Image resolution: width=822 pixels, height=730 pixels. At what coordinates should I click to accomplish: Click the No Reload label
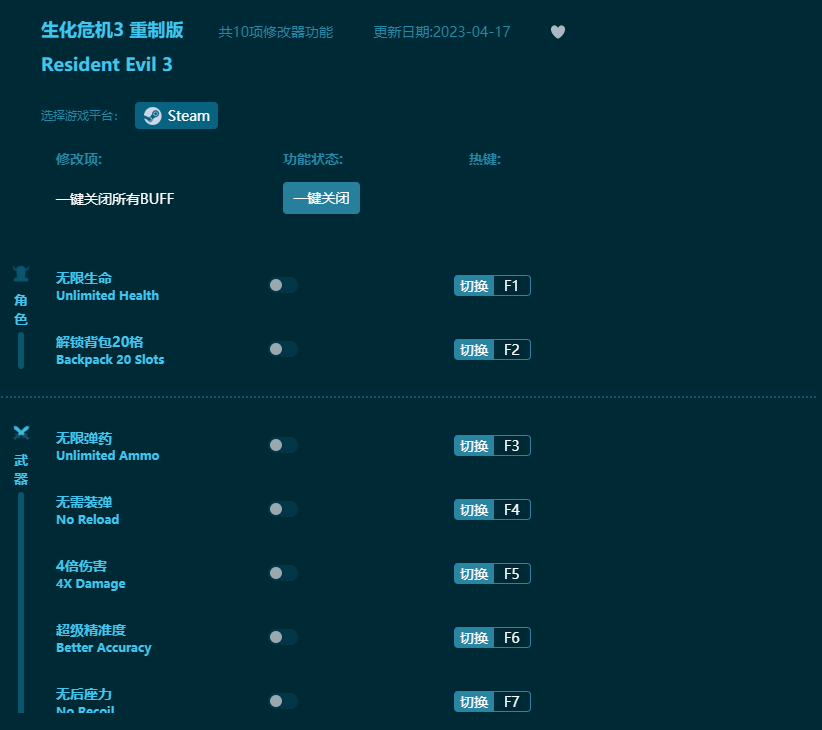pyautogui.click(x=88, y=519)
